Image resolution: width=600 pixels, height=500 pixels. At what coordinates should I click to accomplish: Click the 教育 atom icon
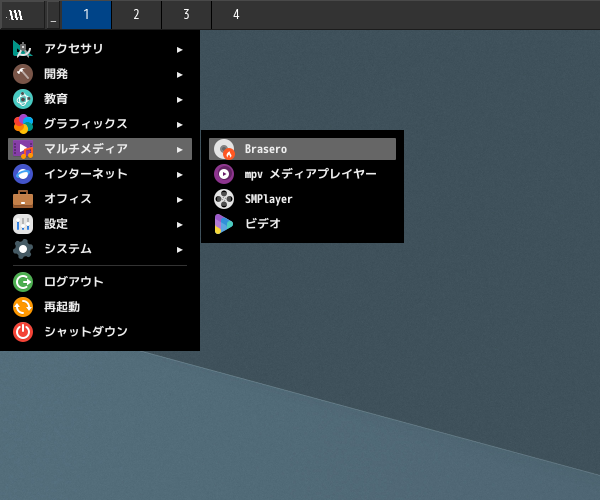(23, 99)
